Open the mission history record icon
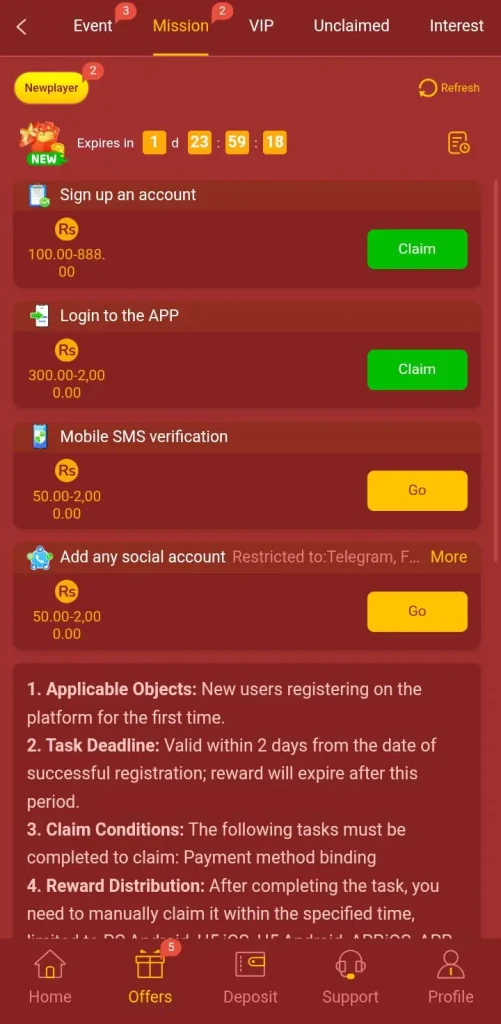Viewport: 501px width, 1024px height. [459, 143]
